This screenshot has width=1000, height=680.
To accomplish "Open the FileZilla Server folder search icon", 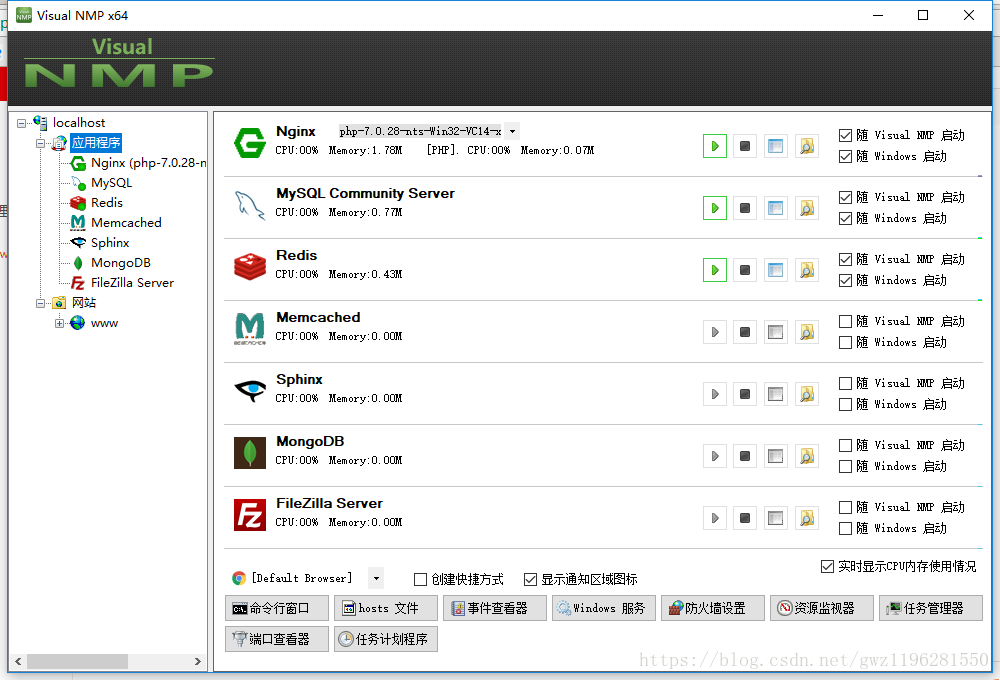I will point(807,517).
